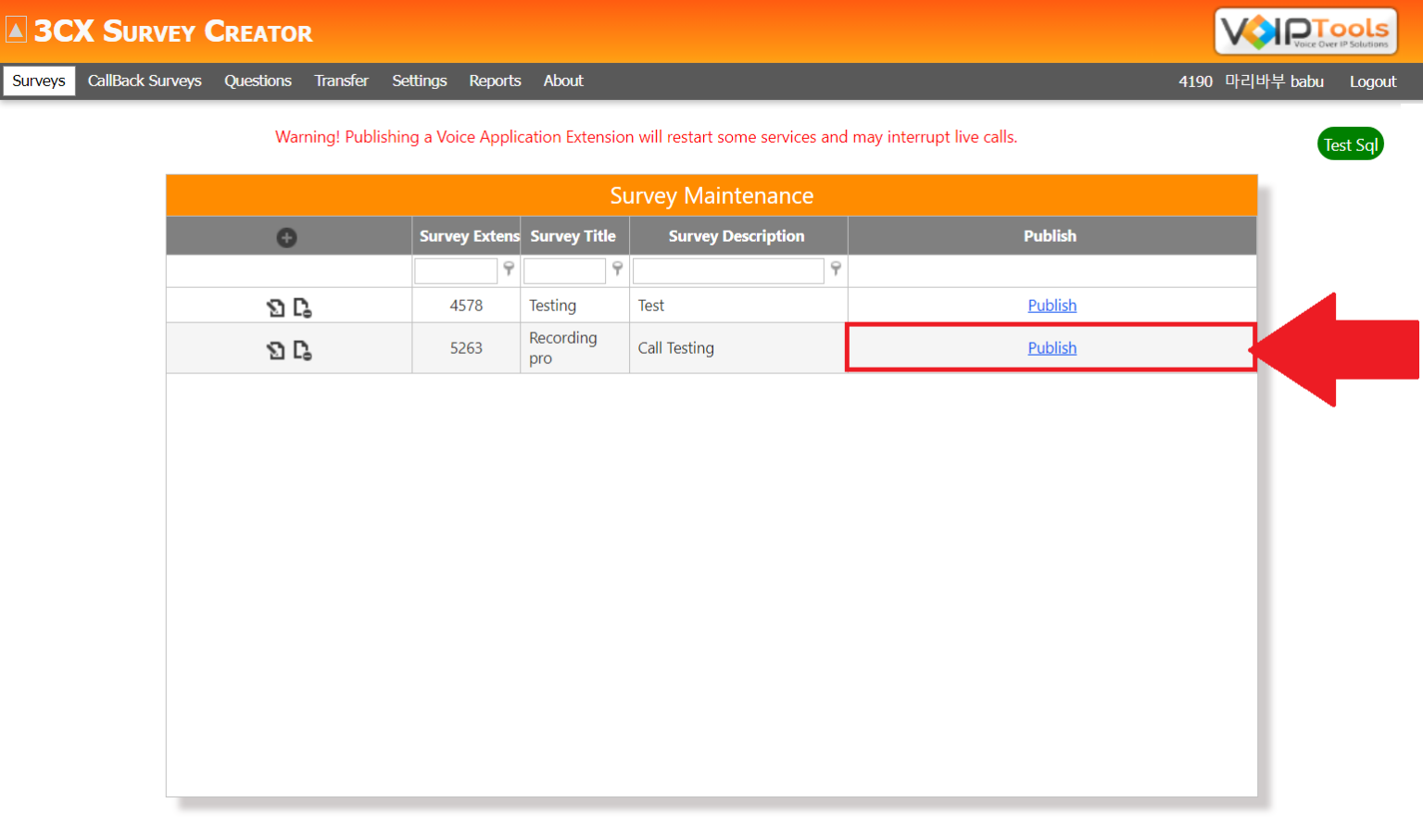
Task: Click Logout to sign out
Action: [1373, 81]
